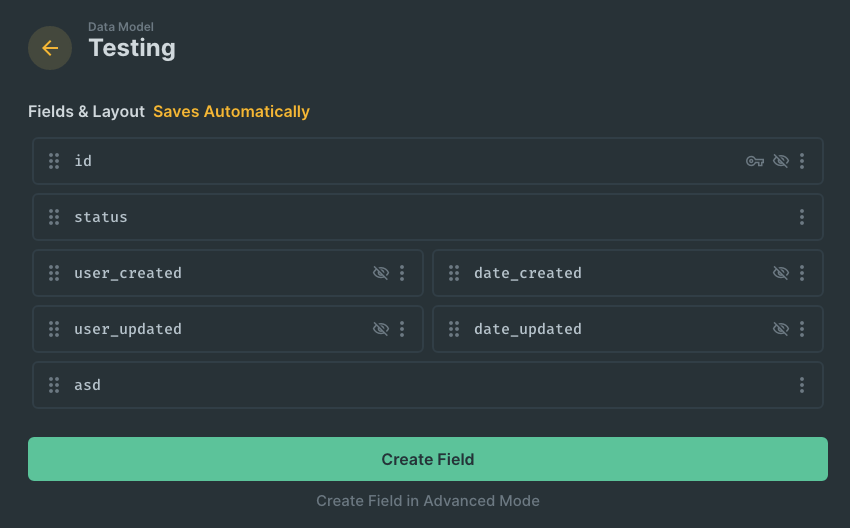
Task: Click the Testing collection title
Action: [x=132, y=48]
